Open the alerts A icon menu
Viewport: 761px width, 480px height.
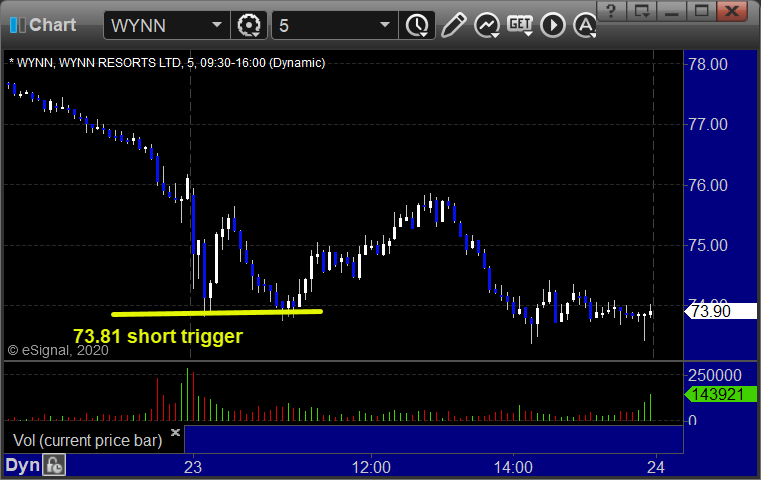(585, 25)
